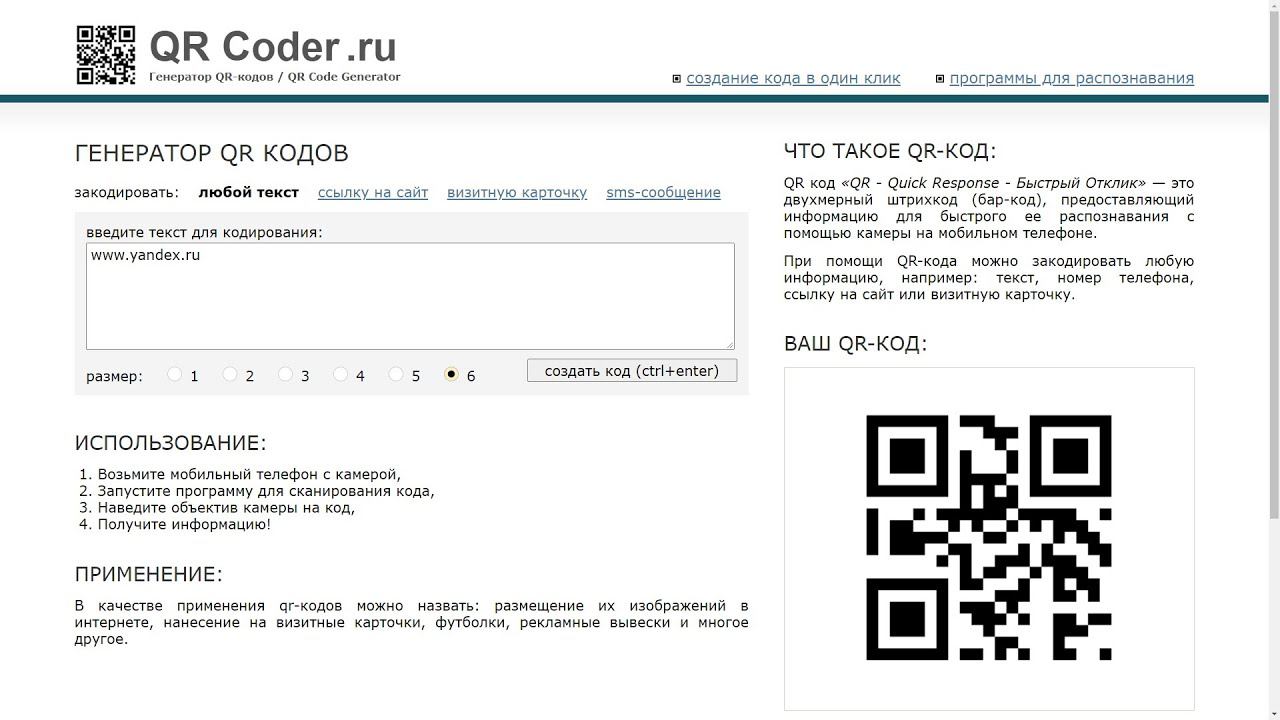Switch to the 'визитную карточку' tab

[x=517, y=192]
